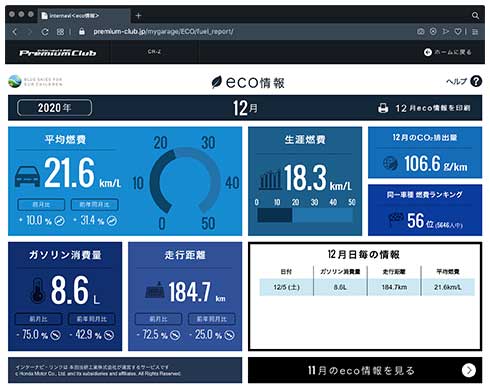The width and height of the screenshot is (490, 391).
Task: Click the Premium Club logo link
Action: coord(58,53)
